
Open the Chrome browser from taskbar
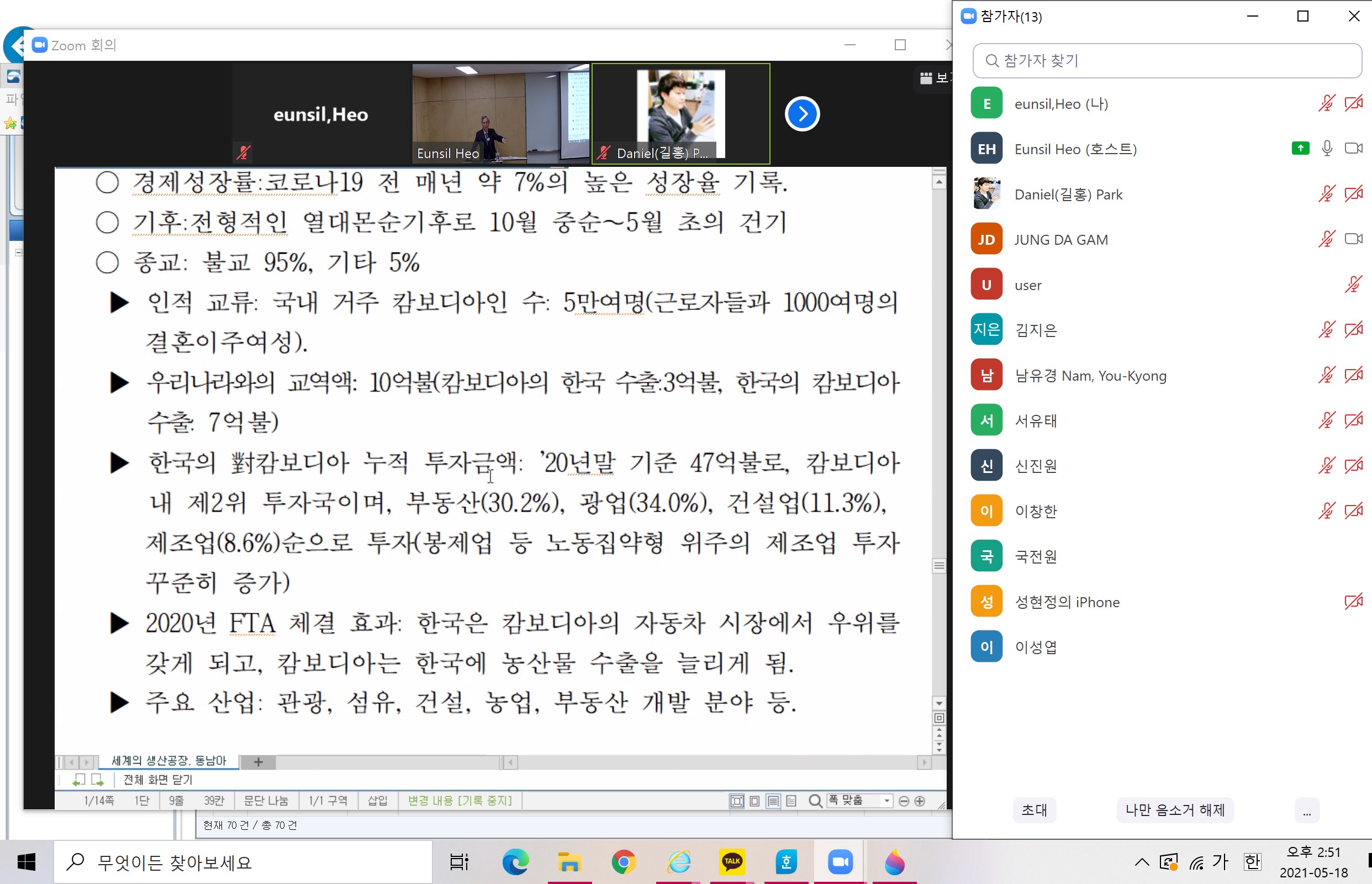623,861
